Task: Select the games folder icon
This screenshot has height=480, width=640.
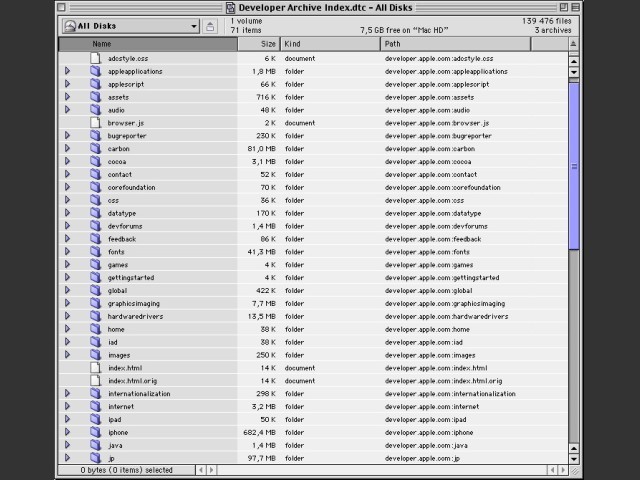Action: (x=96, y=264)
